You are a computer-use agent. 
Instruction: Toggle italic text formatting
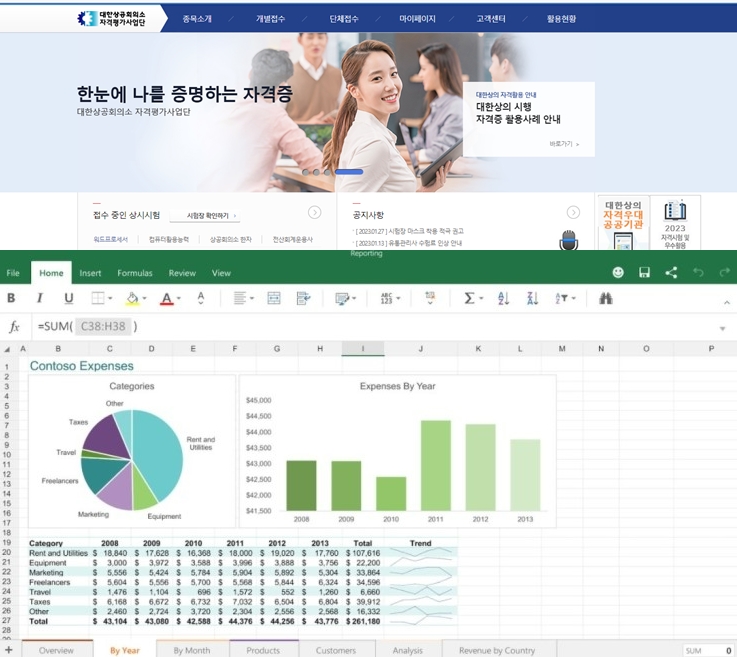tap(40, 298)
